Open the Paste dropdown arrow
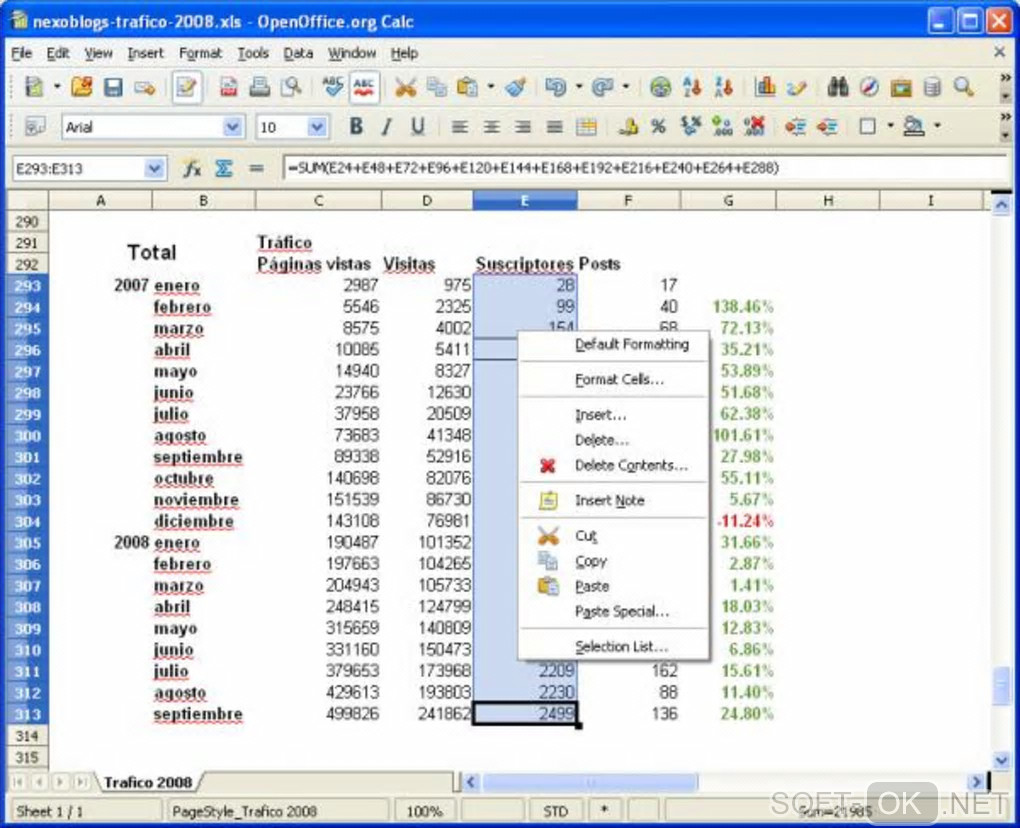The width and height of the screenshot is (1020, 828). pos(491,87)
